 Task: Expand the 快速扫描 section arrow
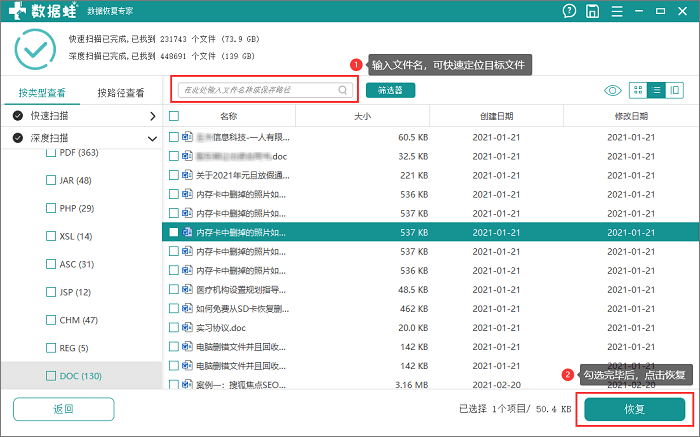pos(153,116)
